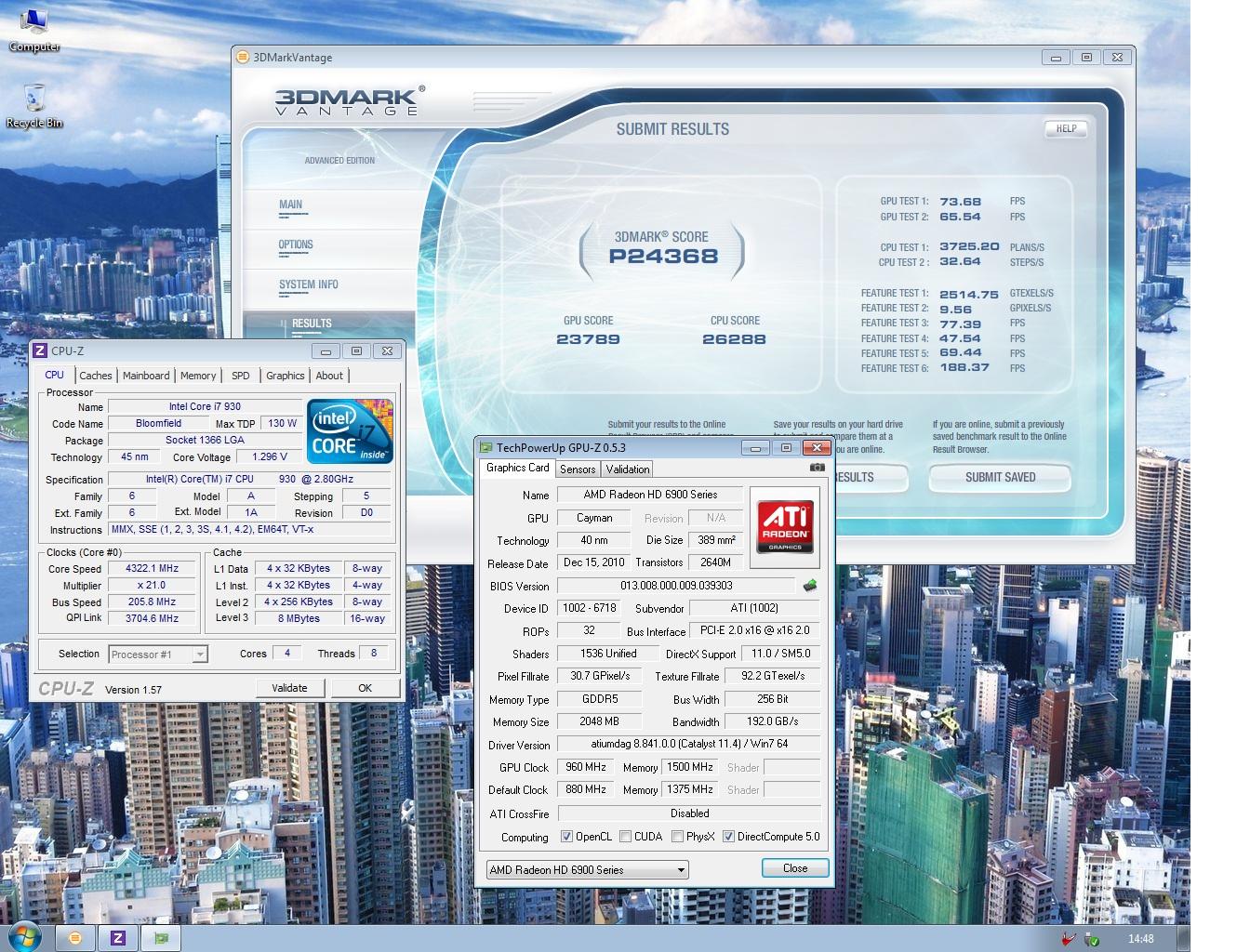Click the CPU-Z title bar icon
This screenshot has height=952, width=1250.
point(40,350)
